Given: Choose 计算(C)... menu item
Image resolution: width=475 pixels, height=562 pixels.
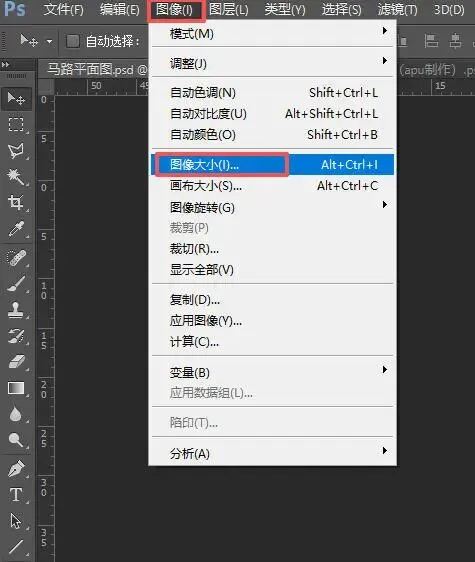Looking at the screenshot, I should [x=272, y=342].
